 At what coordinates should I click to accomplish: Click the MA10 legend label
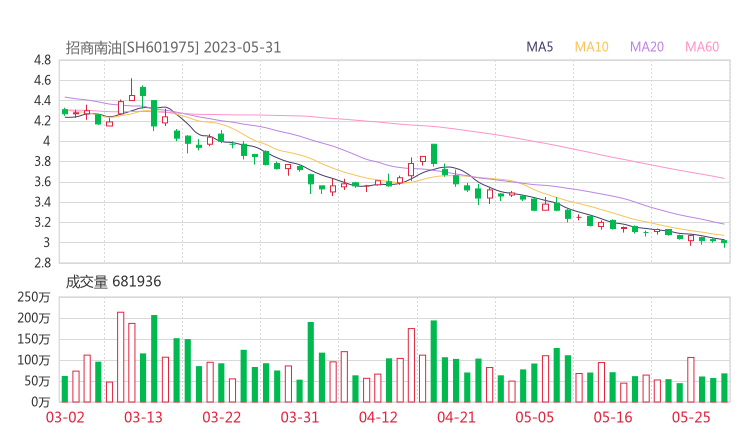point(591,47)
